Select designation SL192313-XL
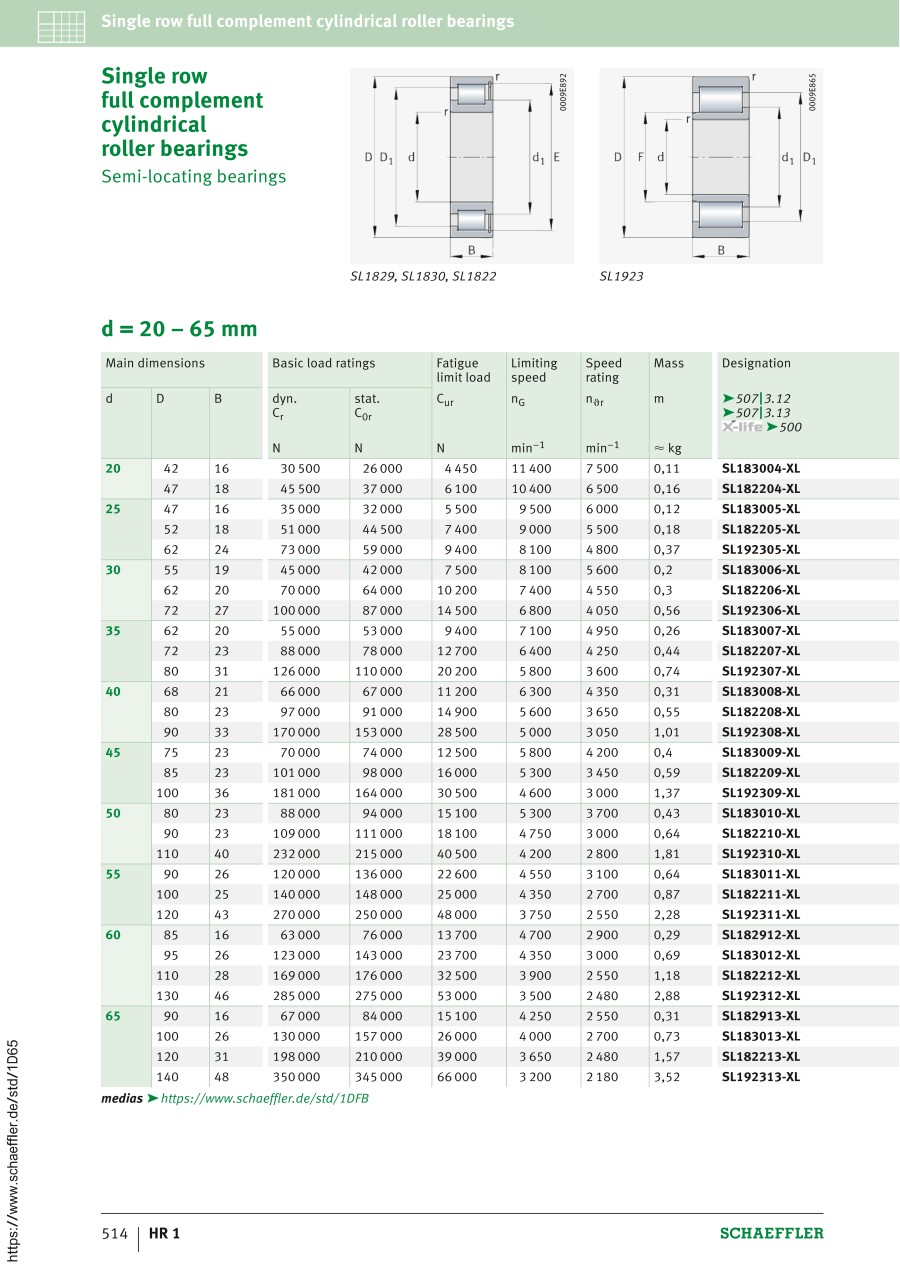900x1272 pixels. coord(761,1077)
